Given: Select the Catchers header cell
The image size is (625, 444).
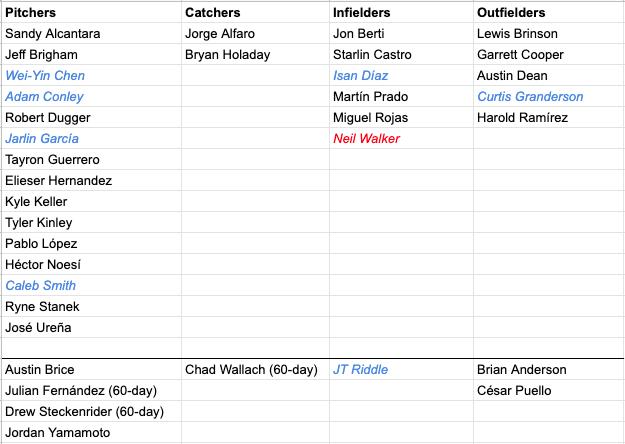Looking at the screenshot, I should coord(213,13).
